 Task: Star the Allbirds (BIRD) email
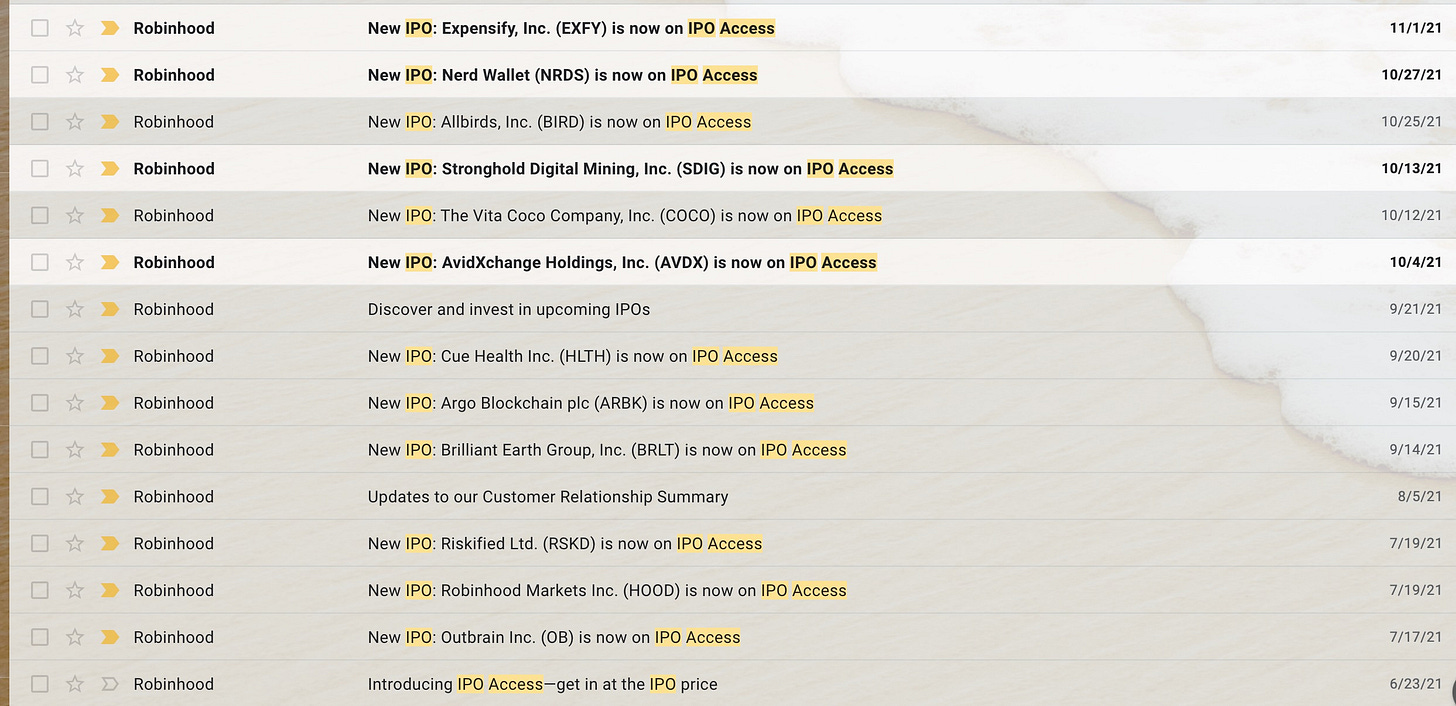75,122
